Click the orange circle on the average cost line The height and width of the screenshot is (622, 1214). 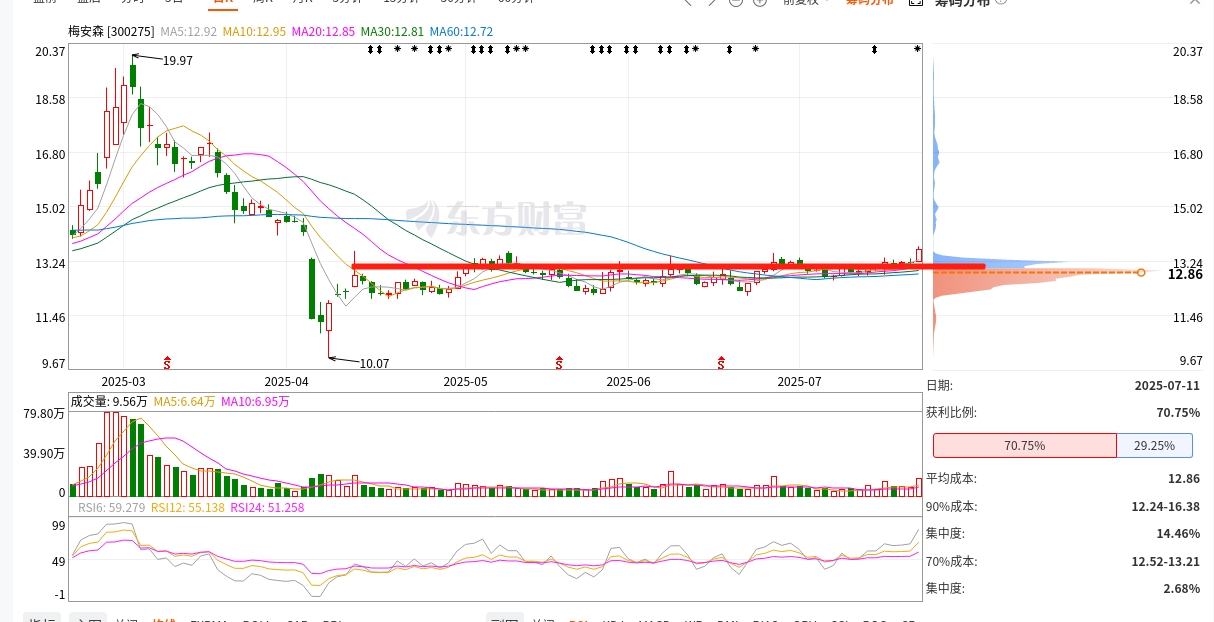pyautogui.click(x=1141, y=272)
